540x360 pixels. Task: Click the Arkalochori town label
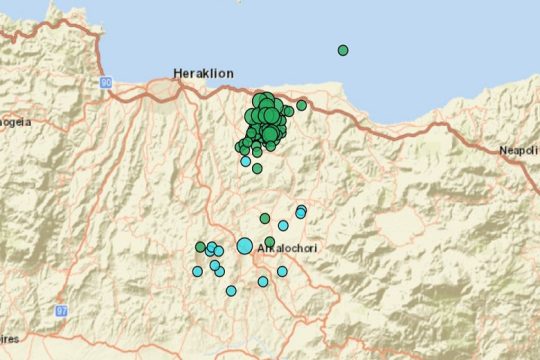tap(287, 248)
